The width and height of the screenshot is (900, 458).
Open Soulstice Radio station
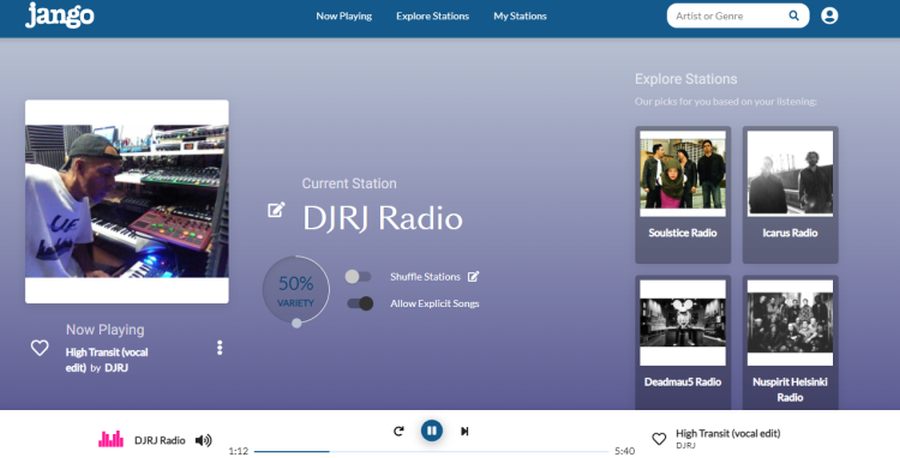click(682, 195)
